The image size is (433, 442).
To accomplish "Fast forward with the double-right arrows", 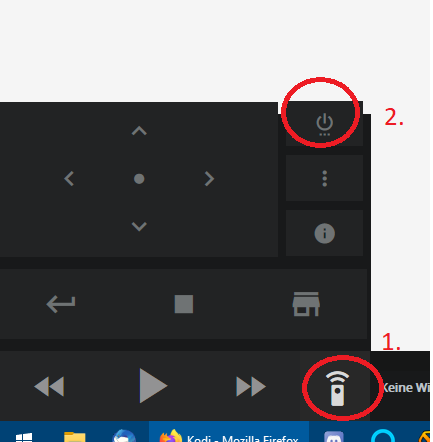I will 251,386.
